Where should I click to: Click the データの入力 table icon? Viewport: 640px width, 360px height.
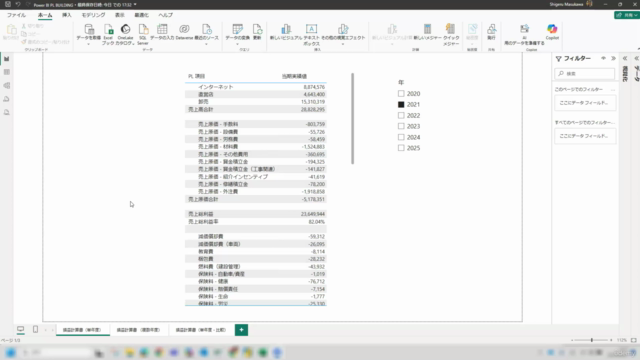(162, 29)
